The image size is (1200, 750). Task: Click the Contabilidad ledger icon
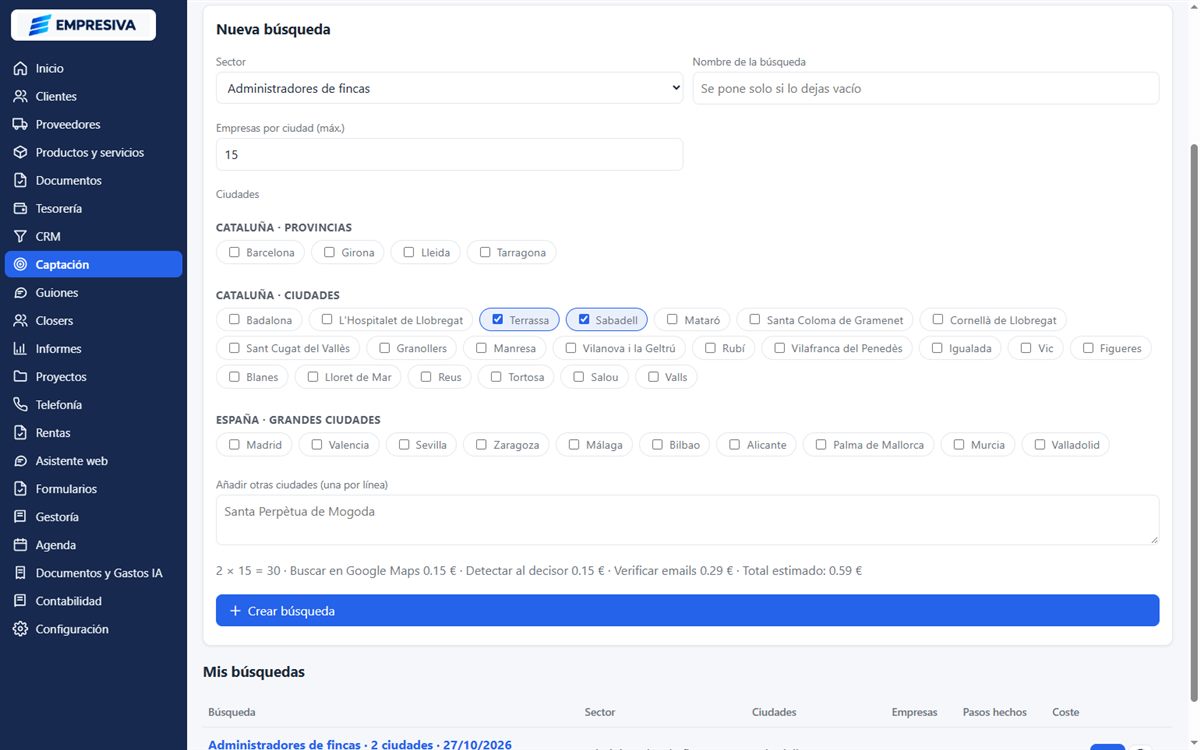20,601
